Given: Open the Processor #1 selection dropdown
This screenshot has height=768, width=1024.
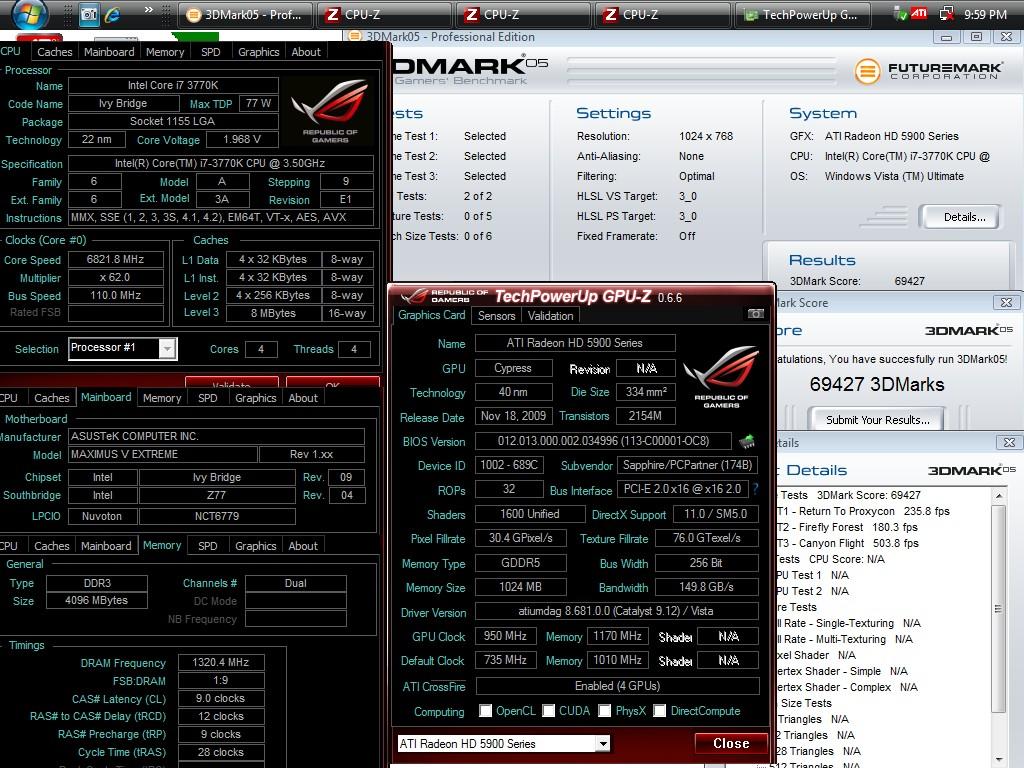Looking at the screenshot, I should tap(167, 349).
